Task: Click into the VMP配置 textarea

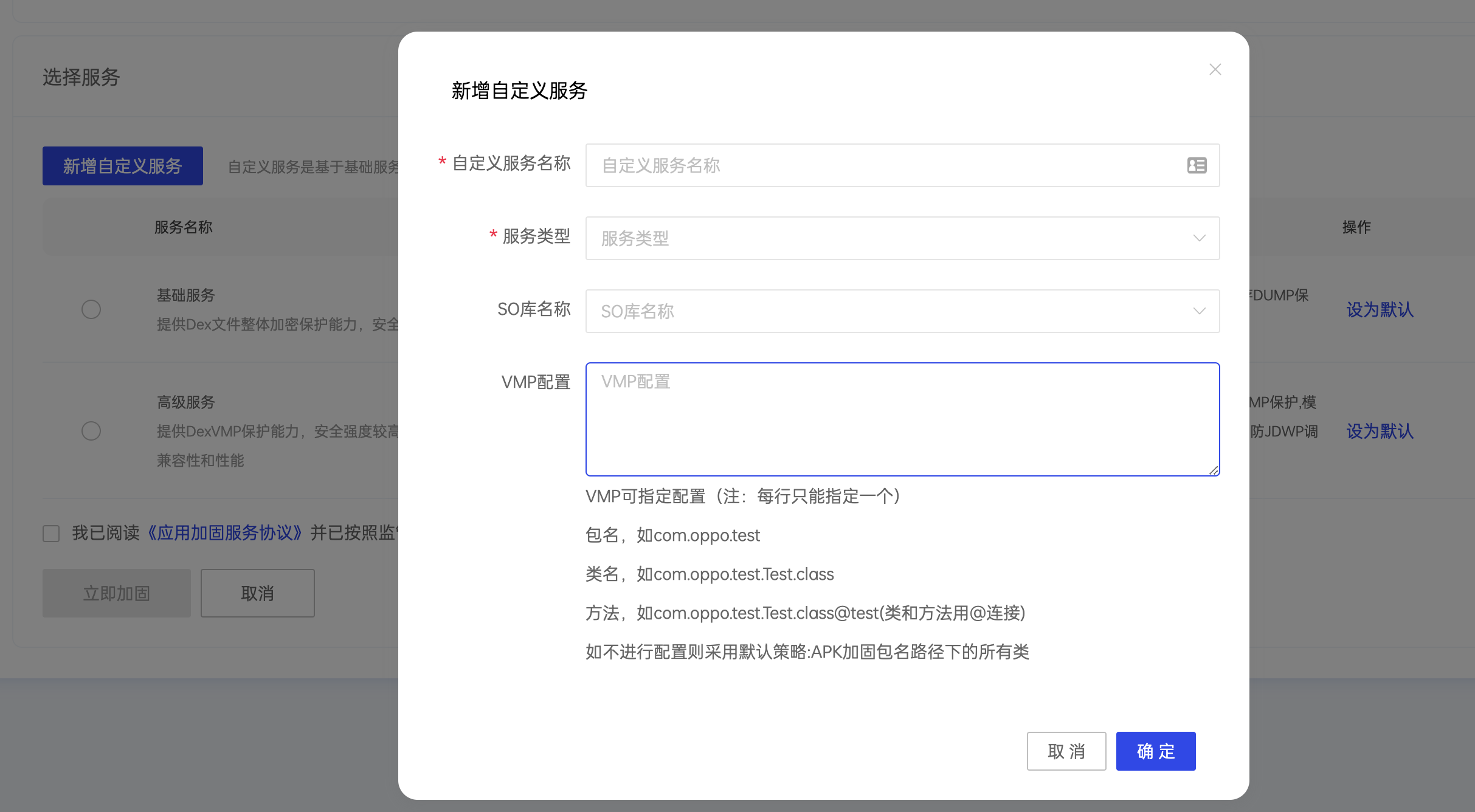Action: pos(902,419)
